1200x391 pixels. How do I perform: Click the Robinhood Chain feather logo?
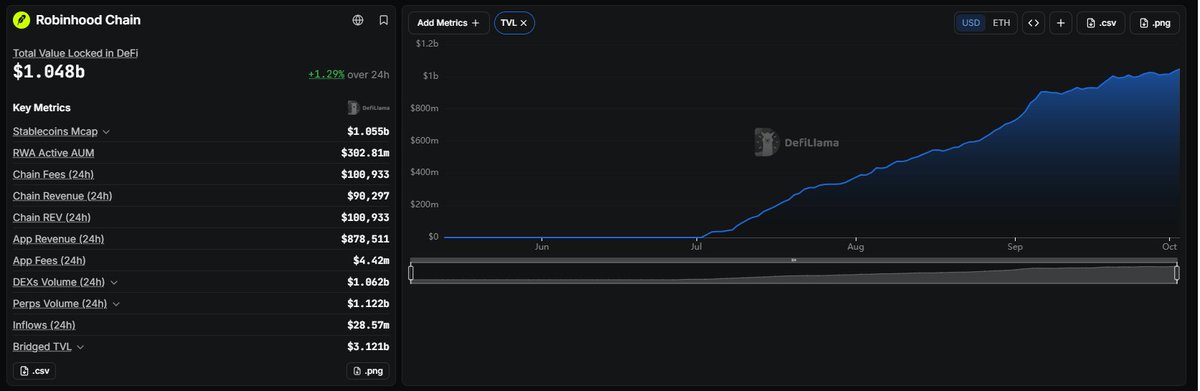pos(21,20)
